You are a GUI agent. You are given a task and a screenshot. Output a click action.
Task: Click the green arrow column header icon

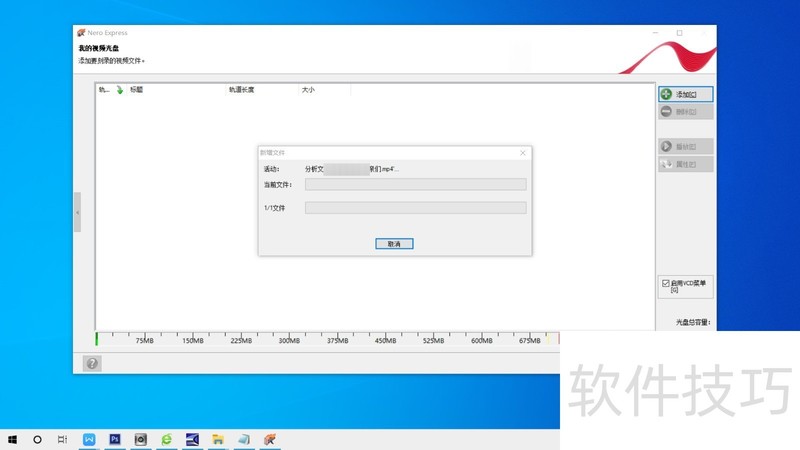[x=119, y=90]
